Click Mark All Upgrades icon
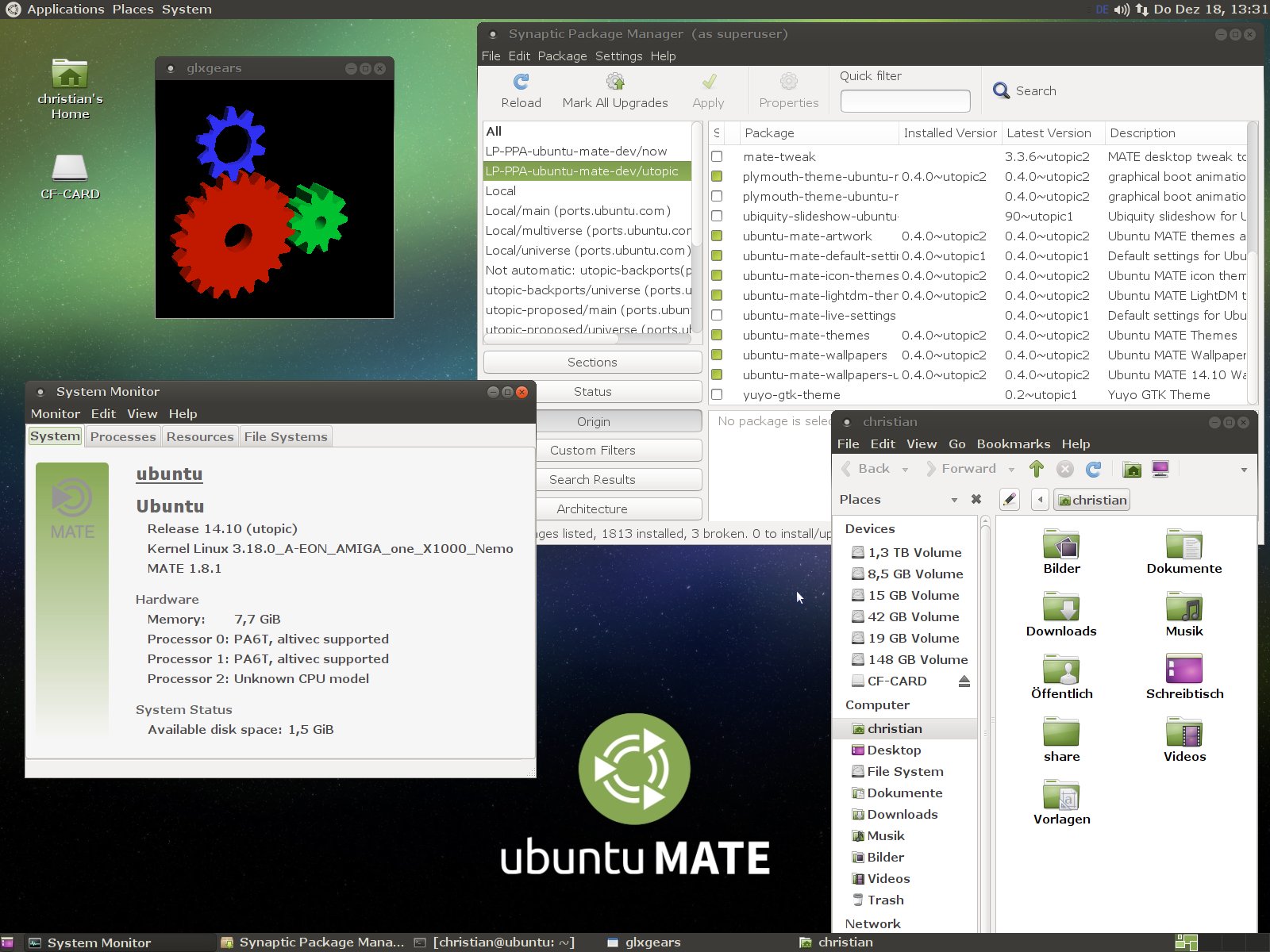This screenshot has width=1270, height=952. point(614,82)
